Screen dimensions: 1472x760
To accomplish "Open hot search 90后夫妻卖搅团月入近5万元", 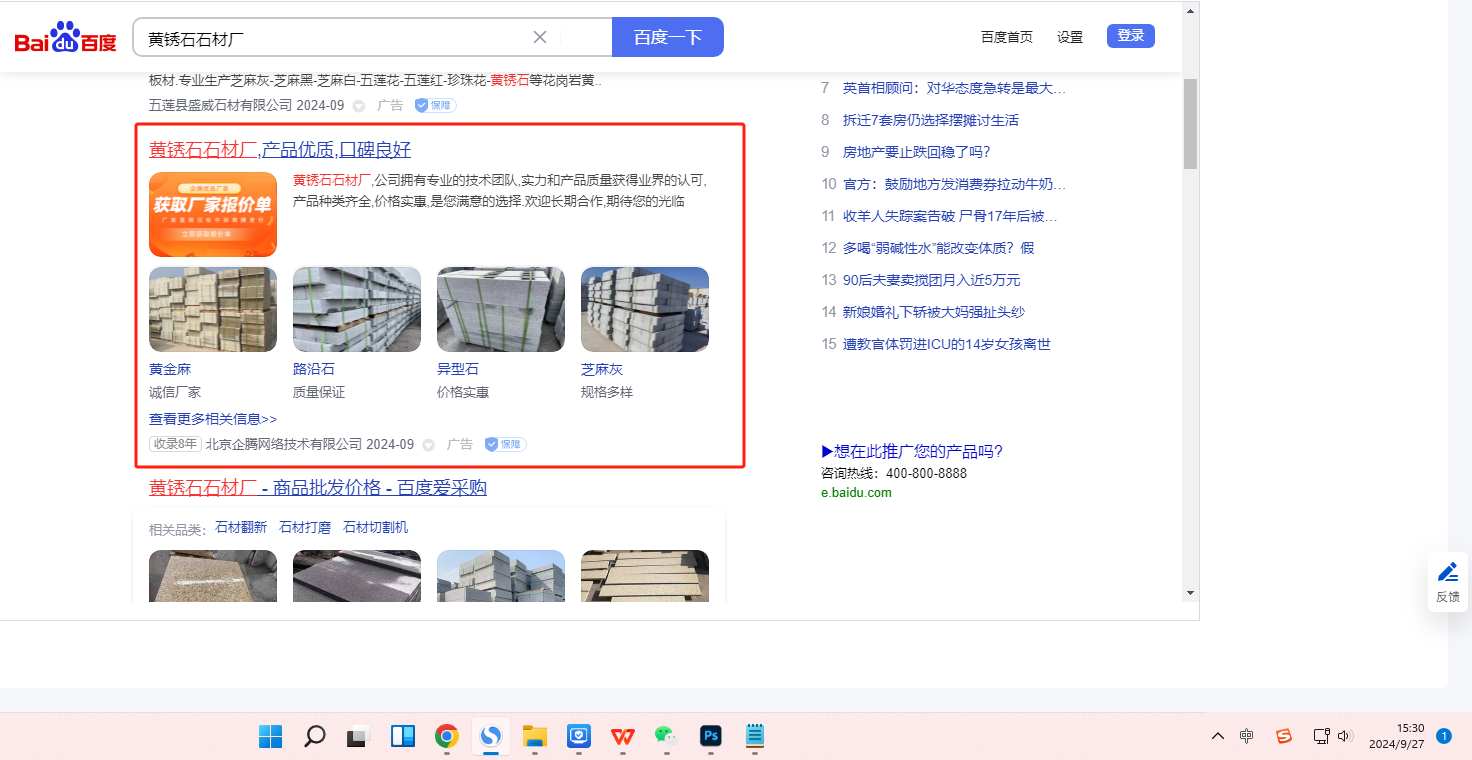I will pos(932,280).
